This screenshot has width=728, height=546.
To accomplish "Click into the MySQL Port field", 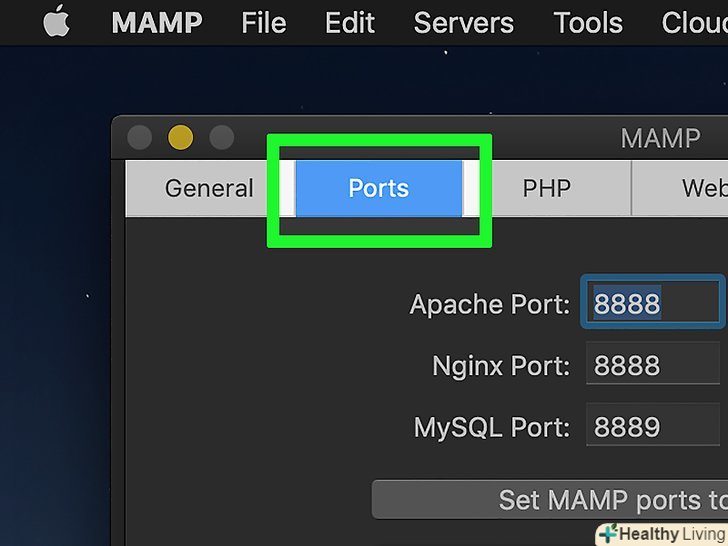I will [x=652, y=428].
